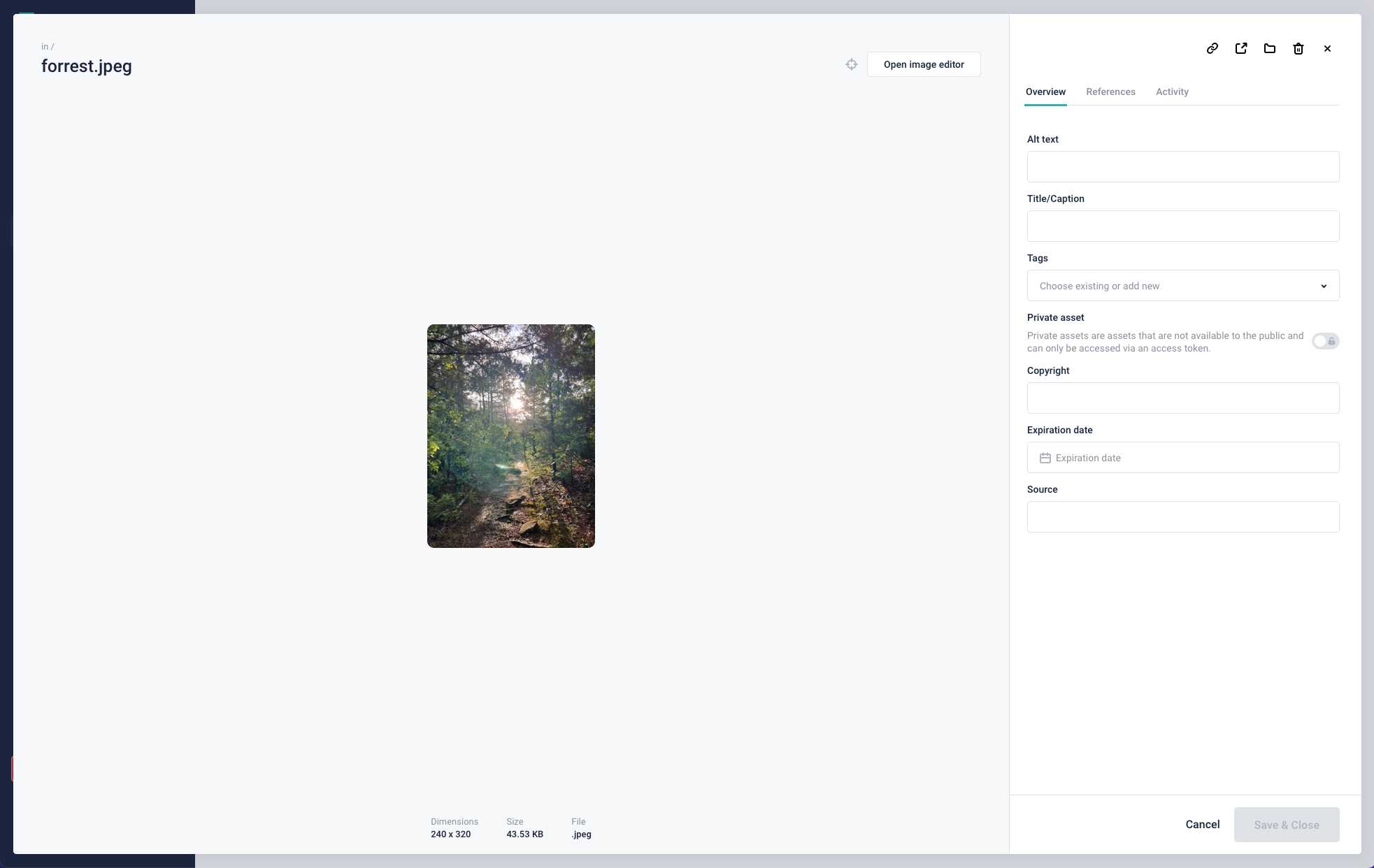Focus the Title/Caption field
The height and width of the screenshot is (868, 1374).
pyautogui.click(x=1183, y=226)
